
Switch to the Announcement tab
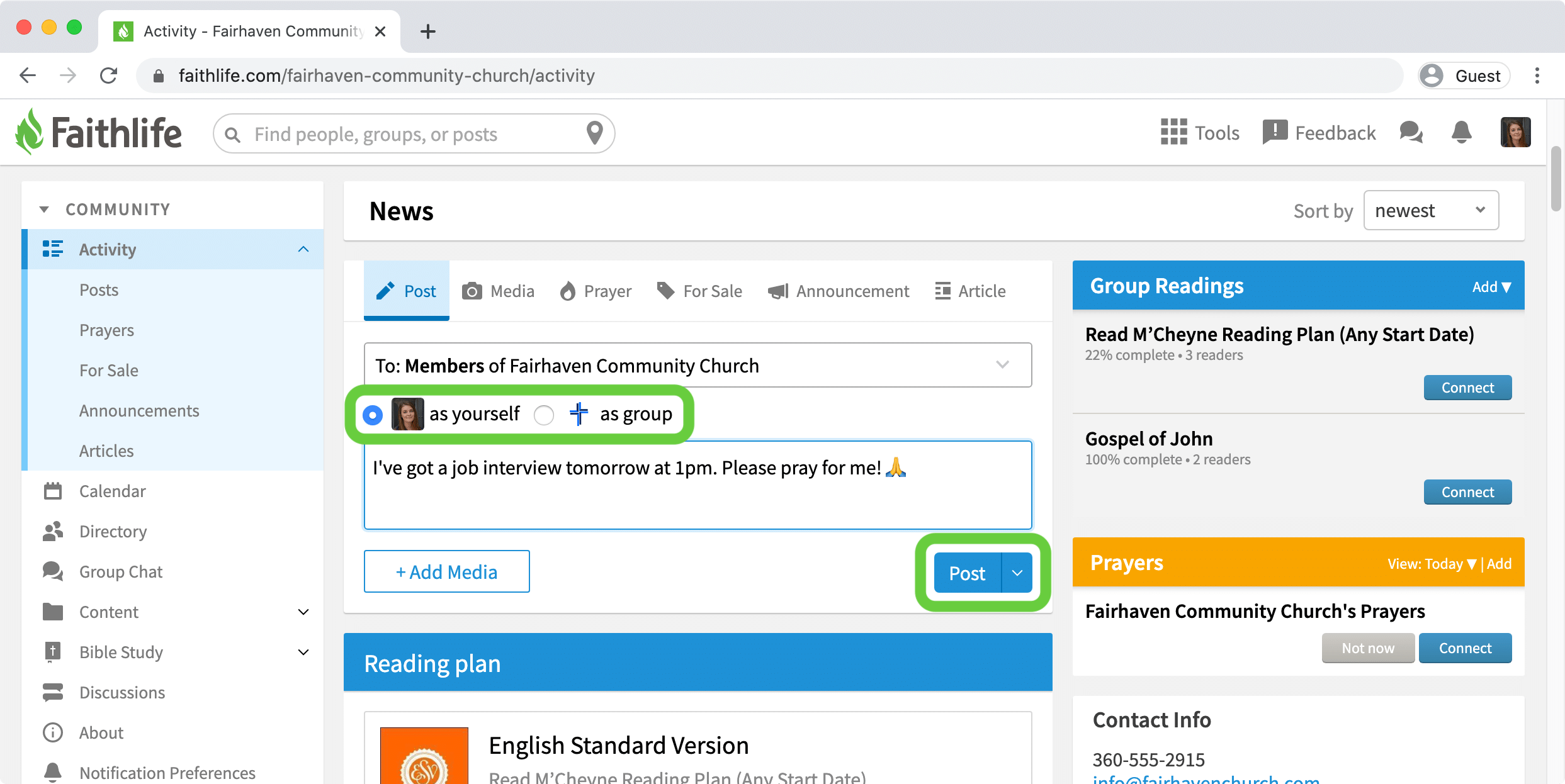[839, 291]
